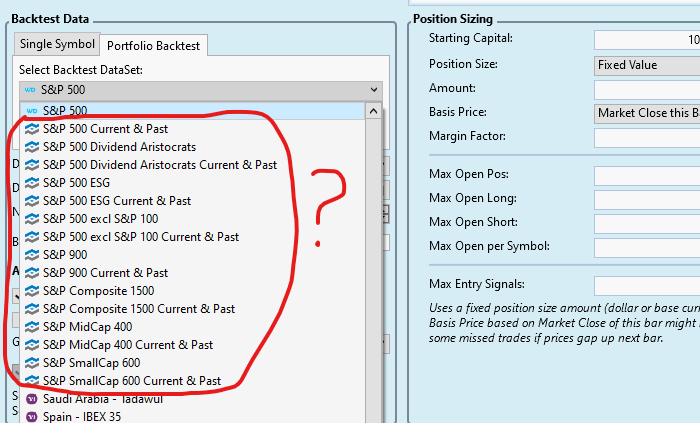Click the Margin Factor input field

647,137
